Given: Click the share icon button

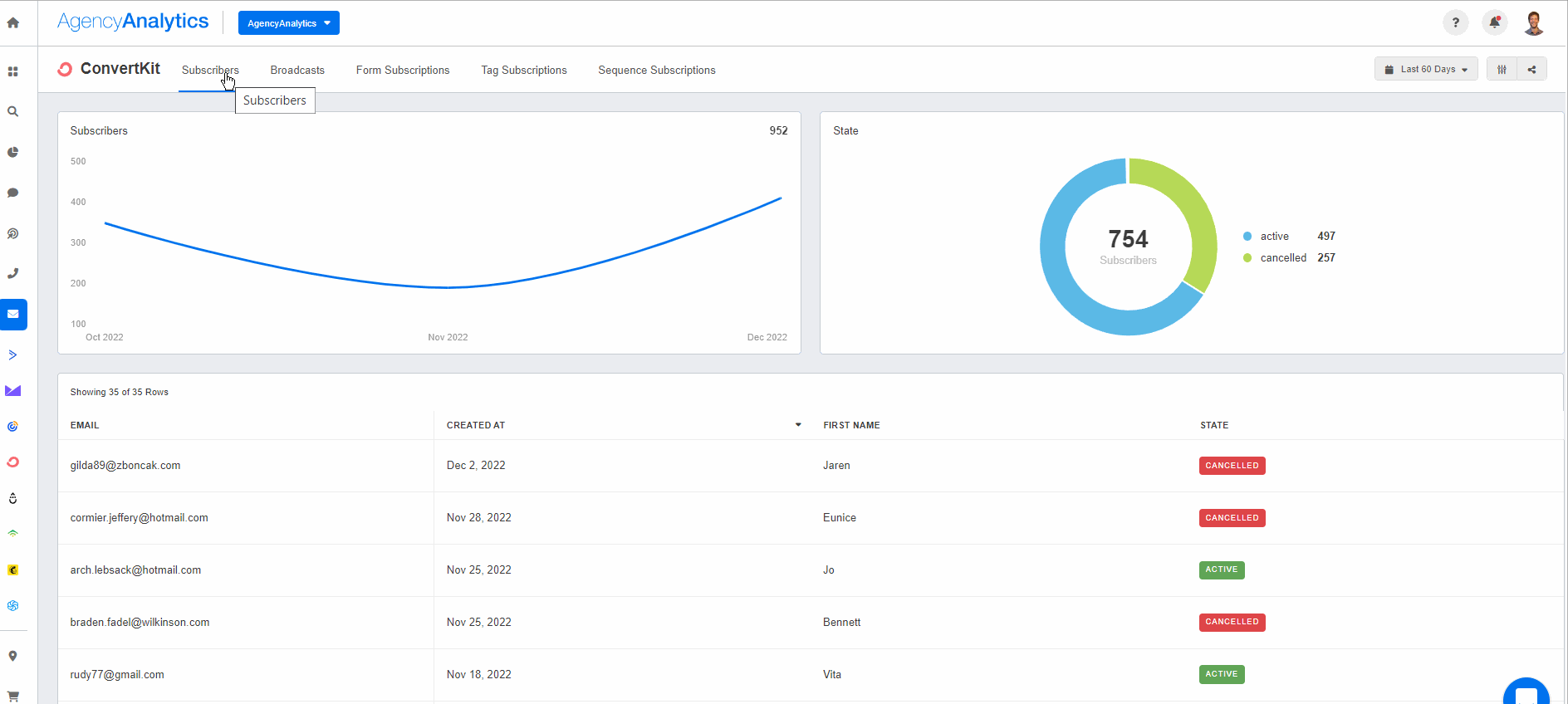Looking at the screenshot, I should tap(1531, 70).
